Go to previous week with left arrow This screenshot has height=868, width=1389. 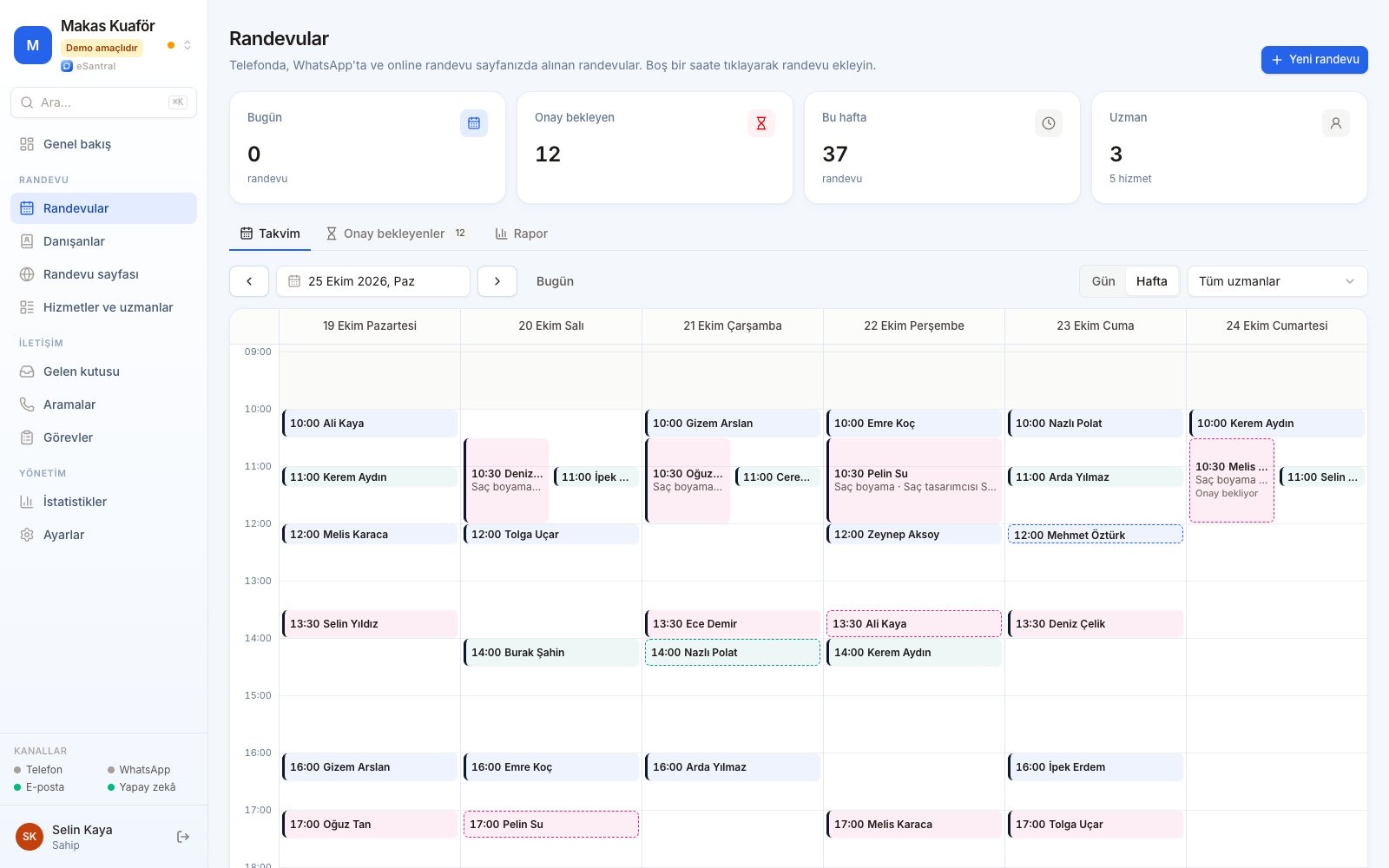(249, 281)
